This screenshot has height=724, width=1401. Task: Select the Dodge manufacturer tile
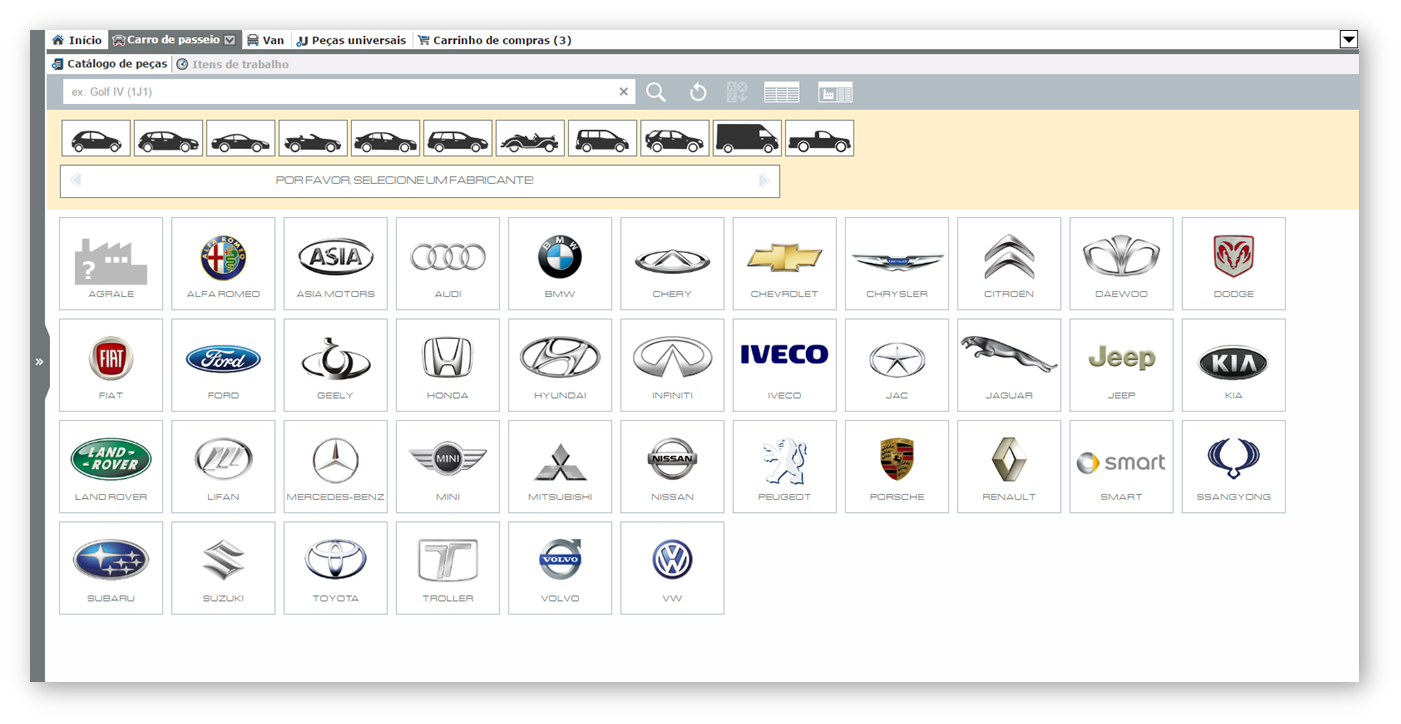point(1233,263)
